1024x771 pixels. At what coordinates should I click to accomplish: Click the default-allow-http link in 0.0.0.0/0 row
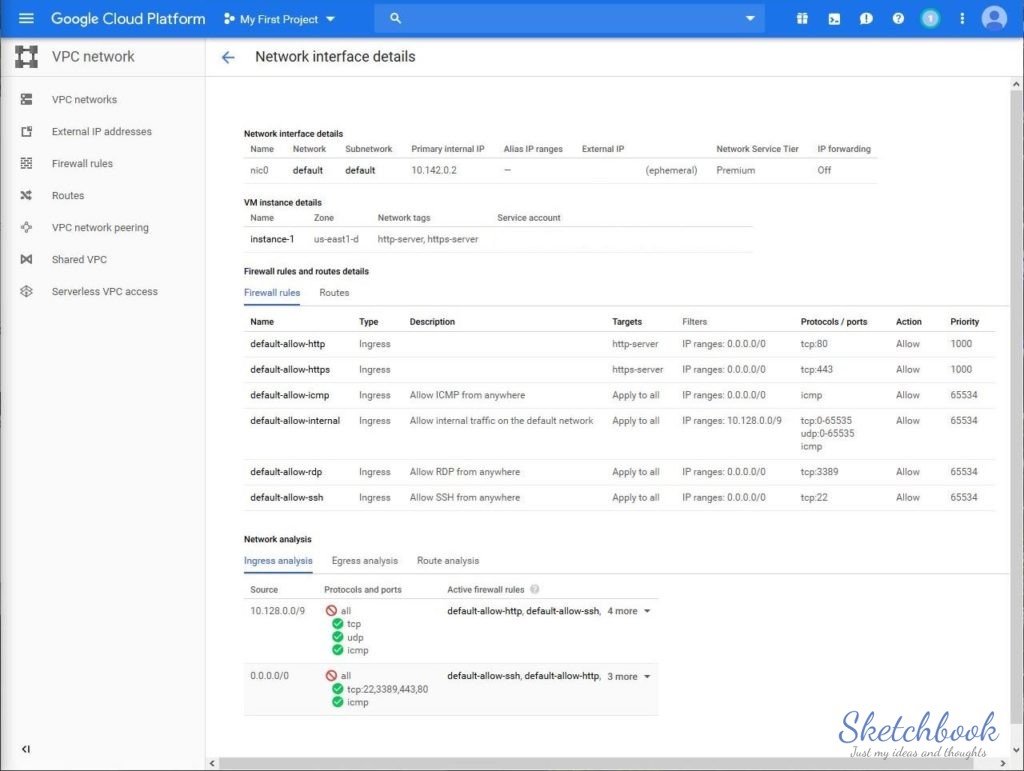point(562,676)
